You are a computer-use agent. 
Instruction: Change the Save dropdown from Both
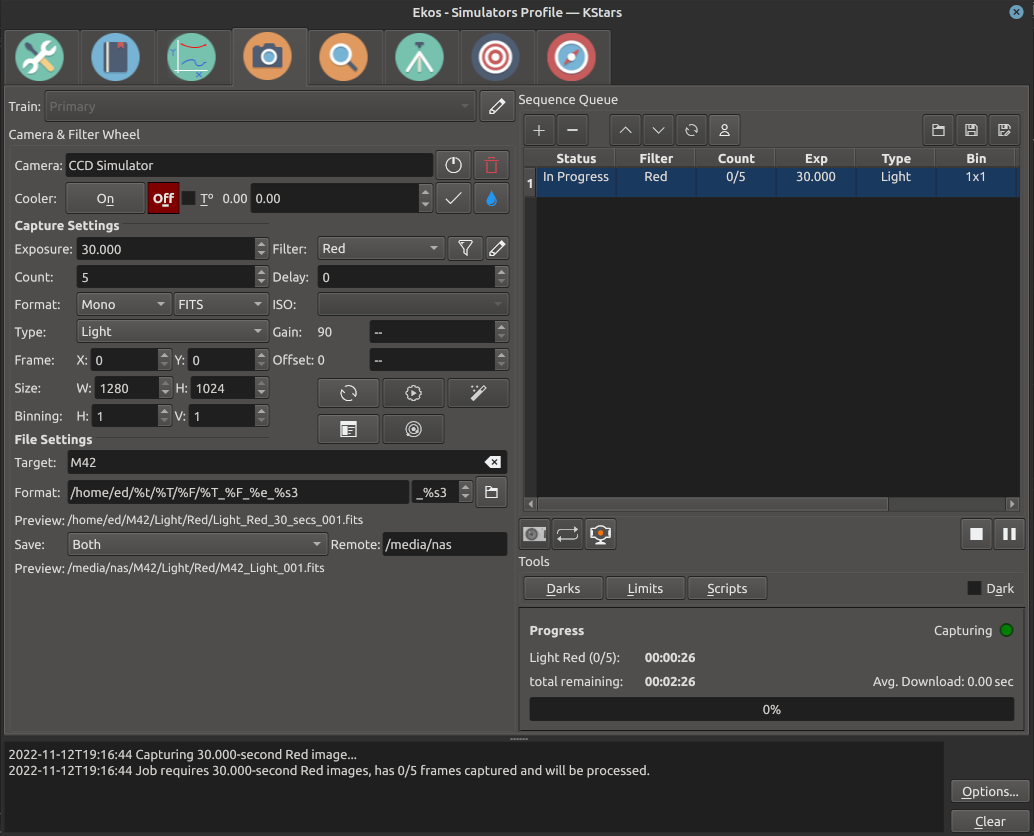click(197, 544)
